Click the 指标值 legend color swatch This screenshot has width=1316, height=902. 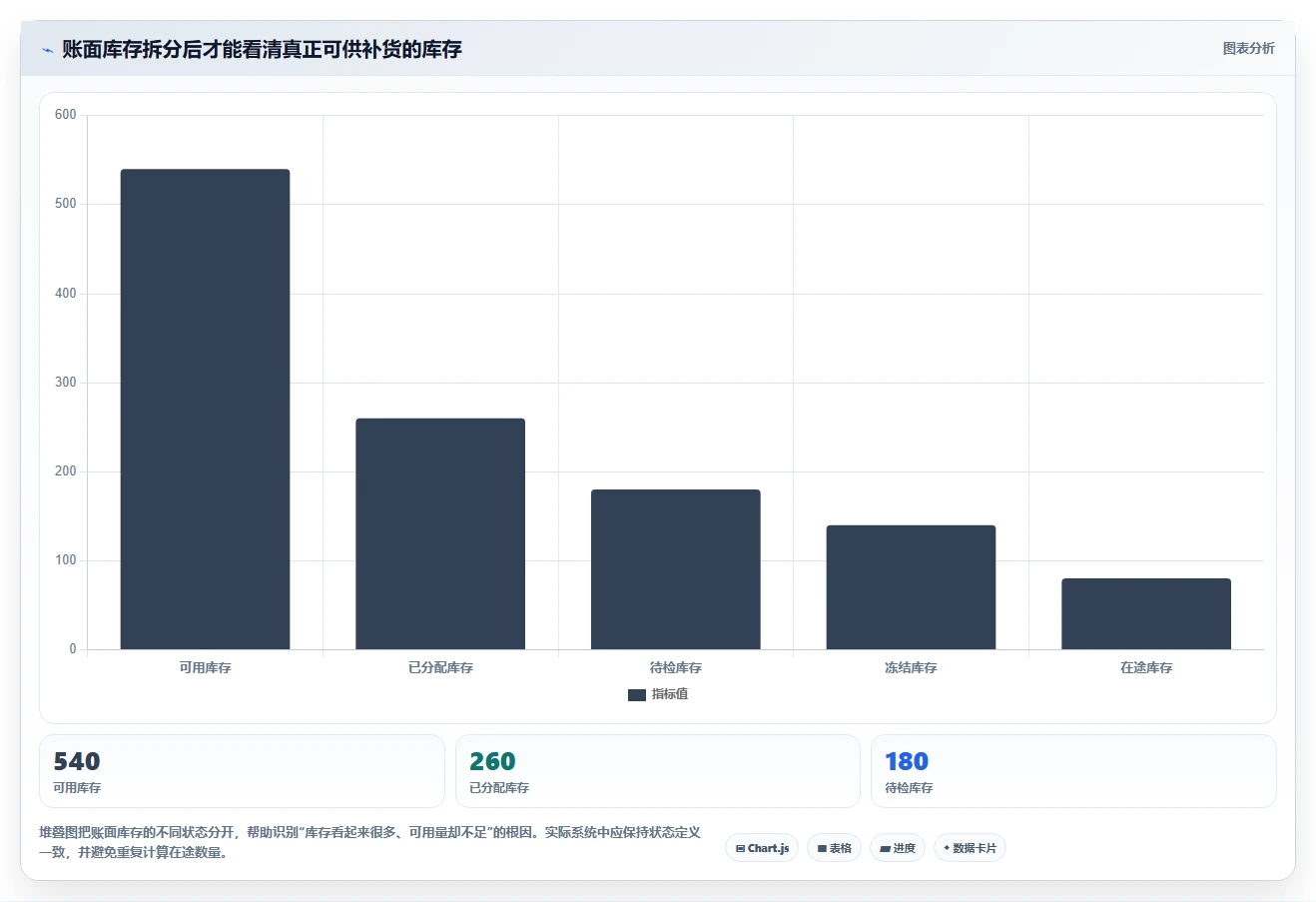point(636,695)
